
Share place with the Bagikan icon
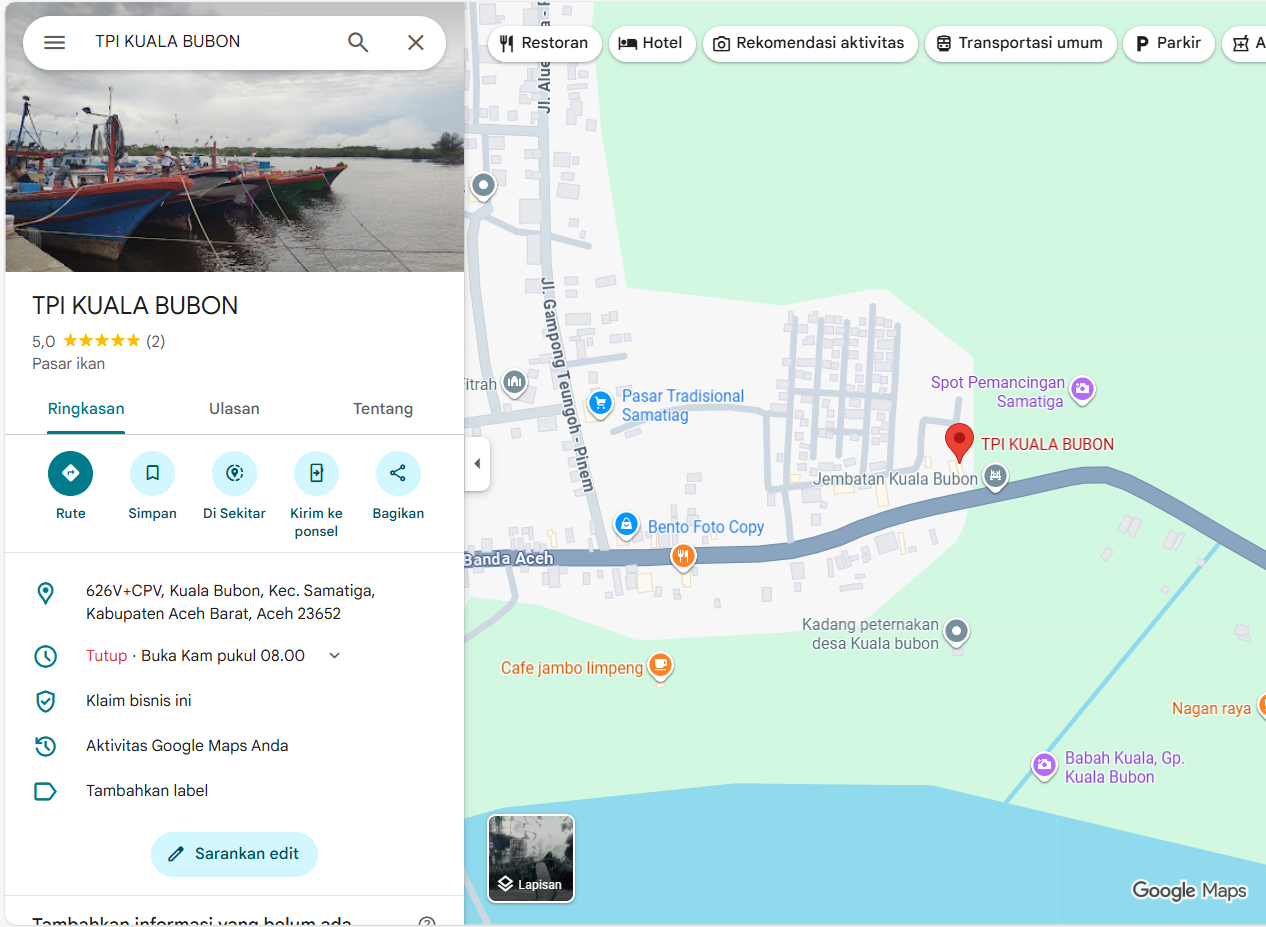(398, 473)
